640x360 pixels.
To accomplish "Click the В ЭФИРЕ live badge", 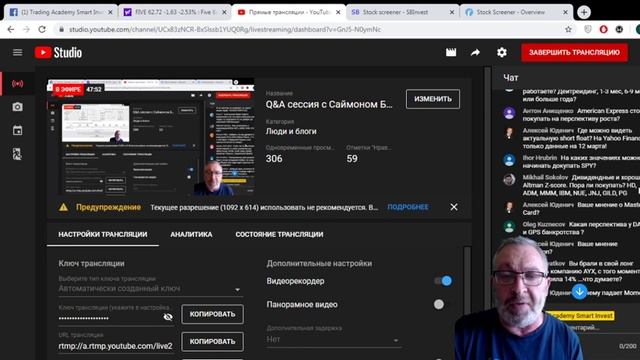I will 68,89.
